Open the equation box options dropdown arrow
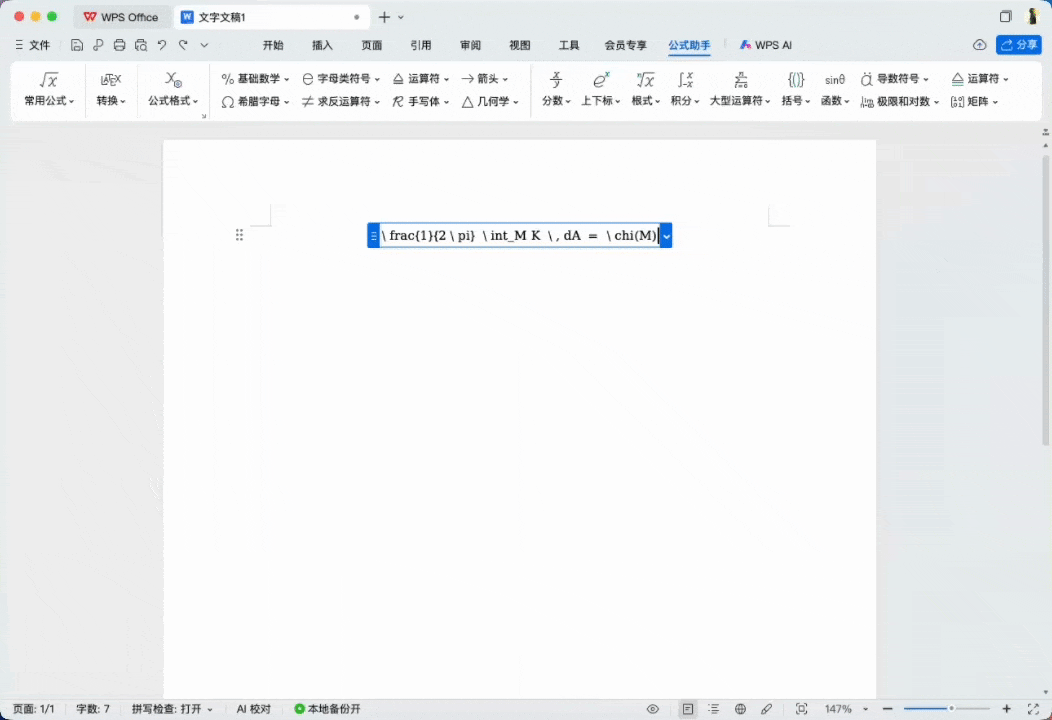1052x720 pixels. pos(666,236)
